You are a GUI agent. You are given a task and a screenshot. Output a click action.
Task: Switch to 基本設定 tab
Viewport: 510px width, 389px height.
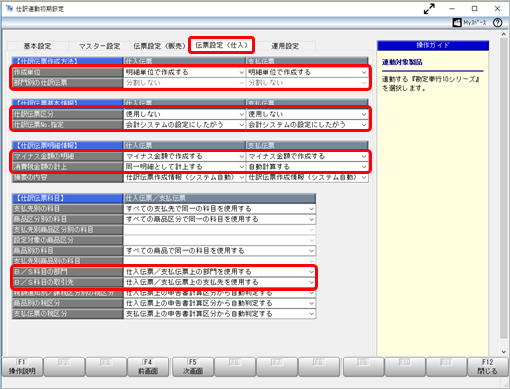(x=37, y=46)
